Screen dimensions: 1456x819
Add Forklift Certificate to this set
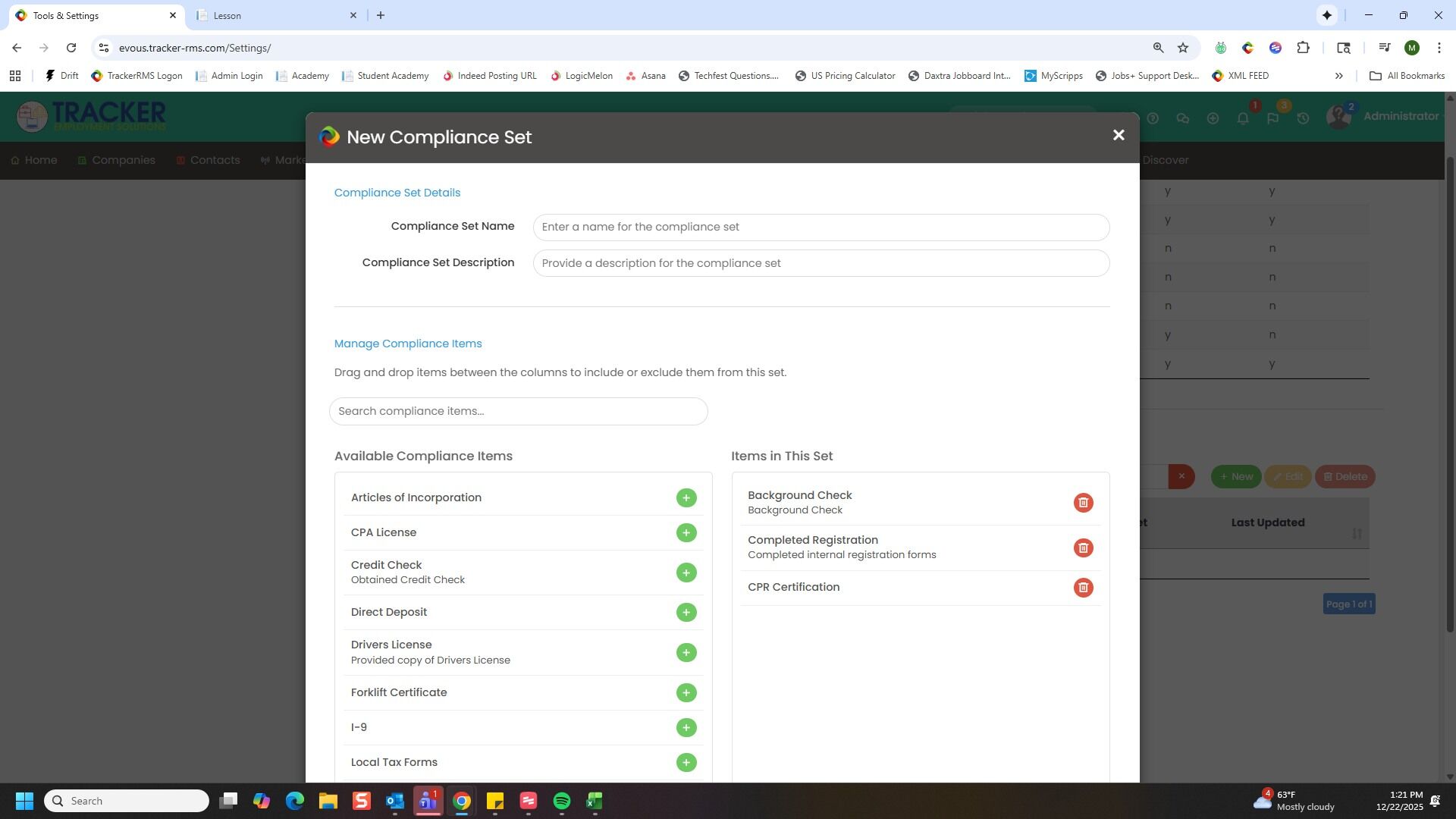tap(686, 693)
